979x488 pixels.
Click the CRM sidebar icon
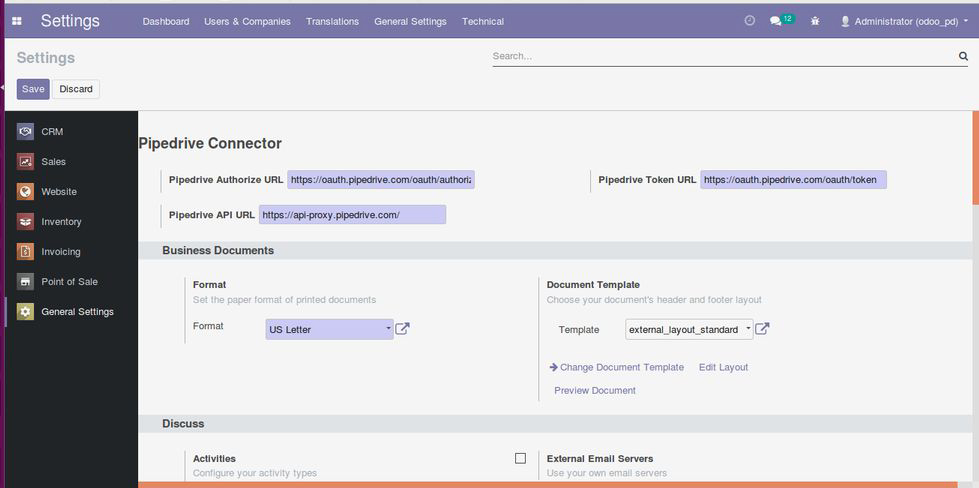click(x=25, y=132)
